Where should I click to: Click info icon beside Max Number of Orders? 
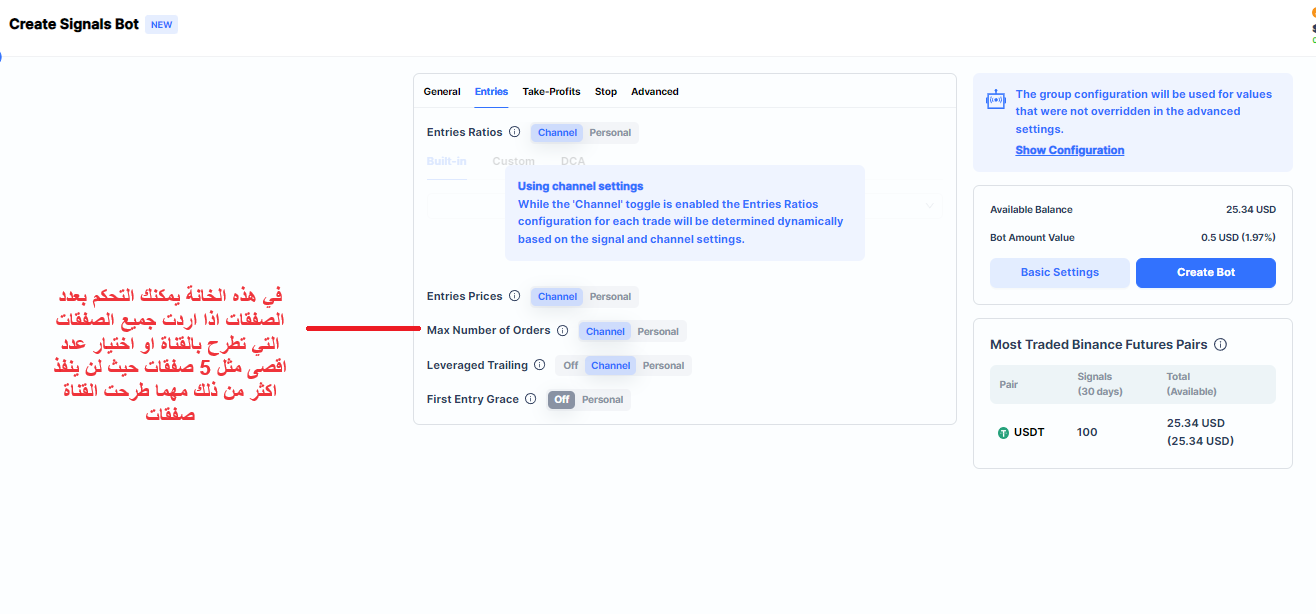(x=562, y=331)
